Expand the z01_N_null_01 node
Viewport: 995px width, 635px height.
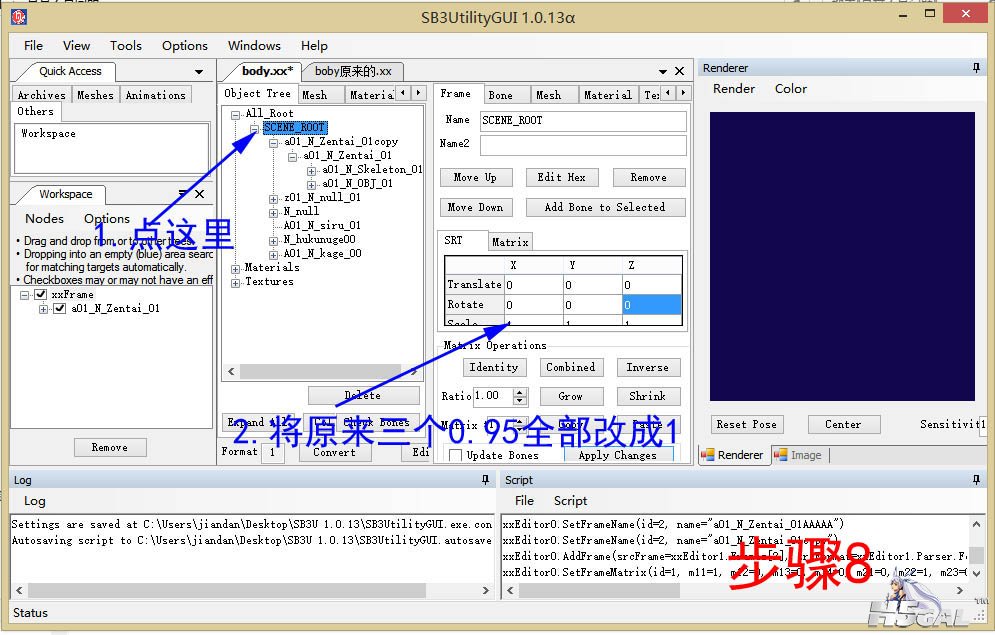click(x=273, y=199)
